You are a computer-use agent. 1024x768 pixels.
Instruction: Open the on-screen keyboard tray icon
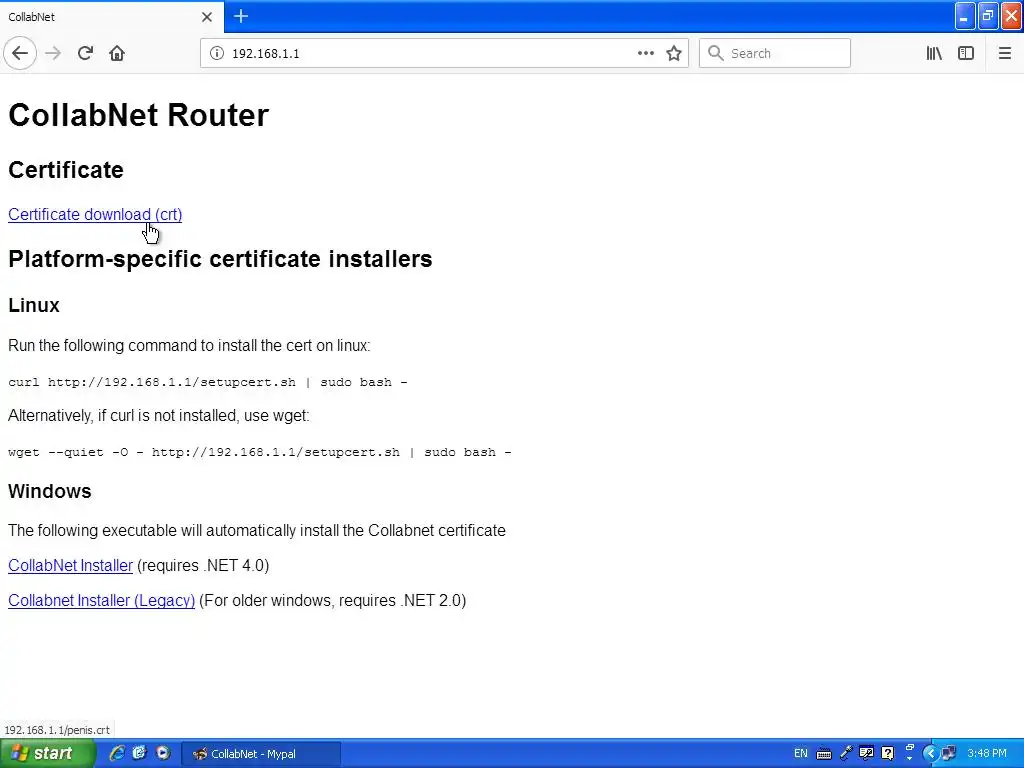coord(824,754)
